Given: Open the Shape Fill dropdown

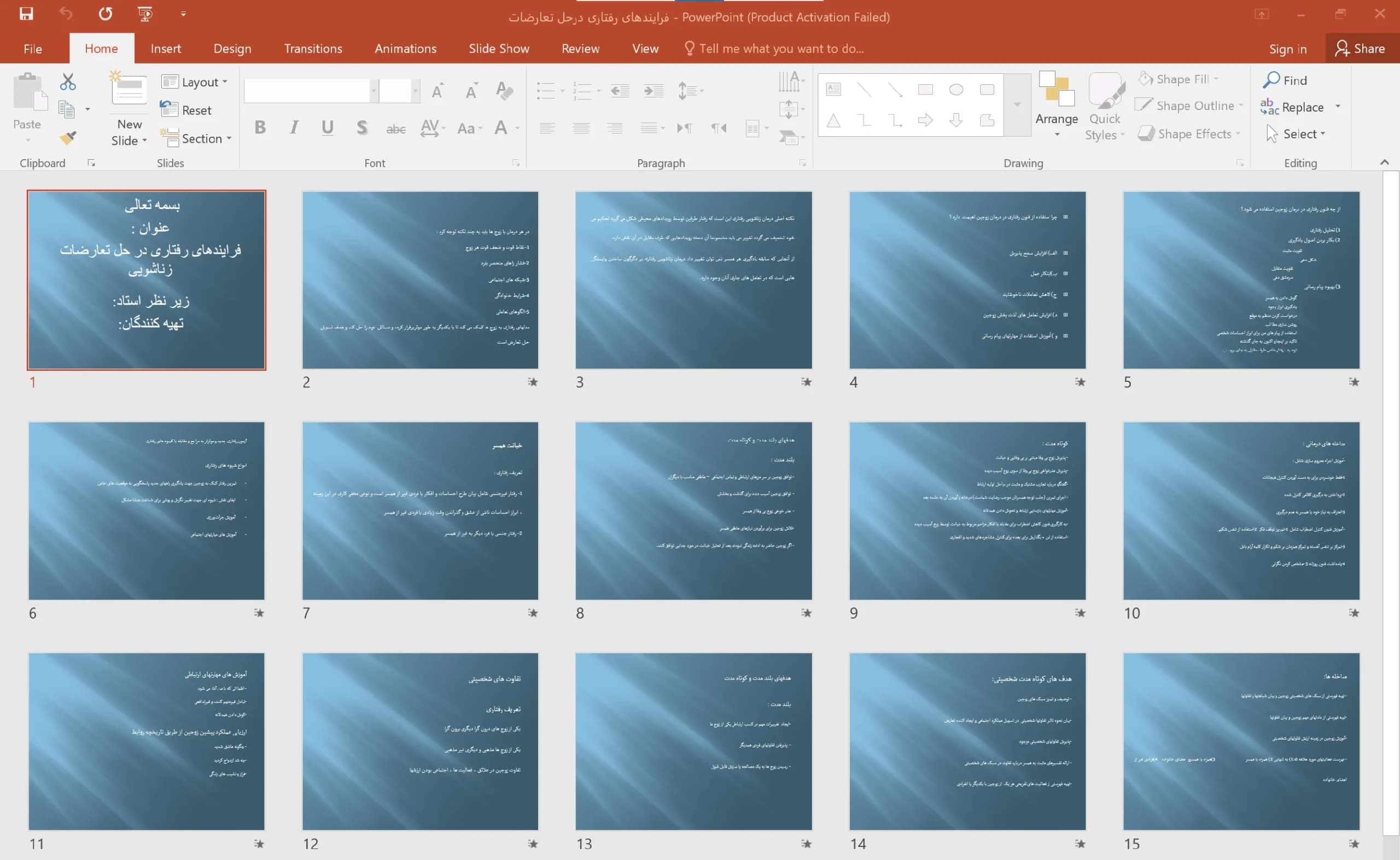Looking at the screenshot, I should click(x=1179, y=79).
